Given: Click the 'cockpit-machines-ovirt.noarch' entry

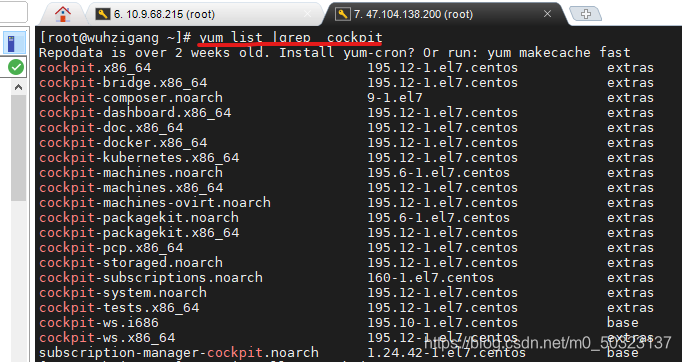Looking at the screenshot, I should pos(155,203).
